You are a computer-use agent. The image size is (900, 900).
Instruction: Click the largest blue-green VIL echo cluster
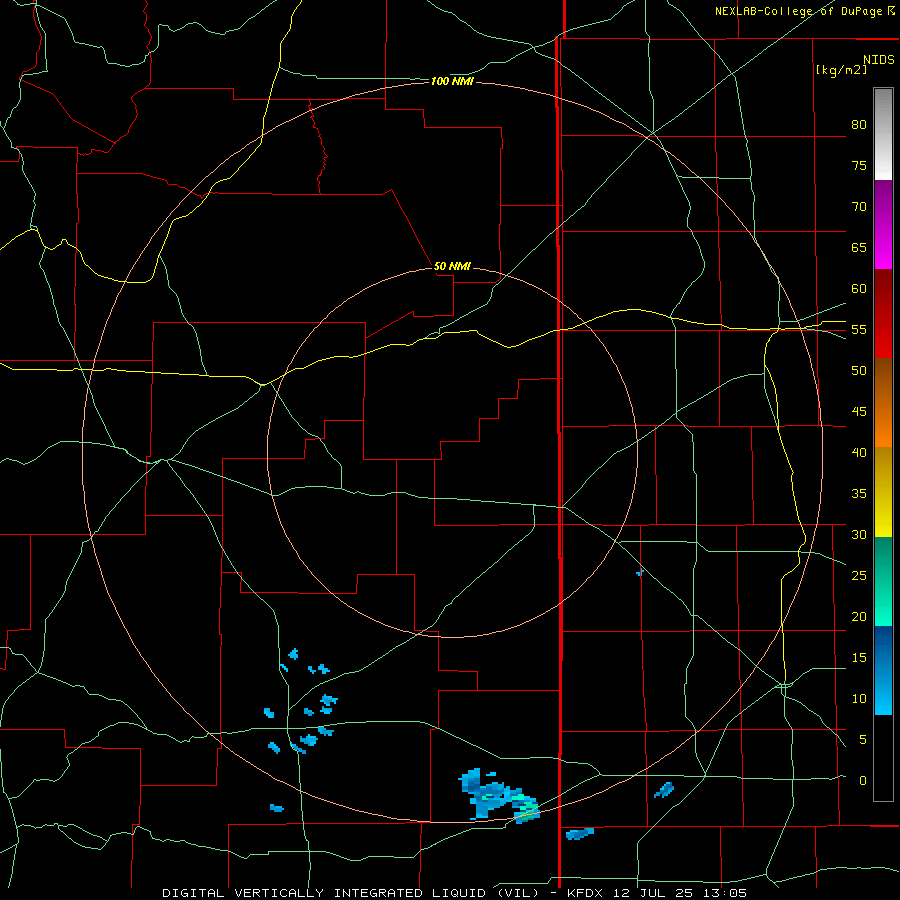click(x=498, y=795)
